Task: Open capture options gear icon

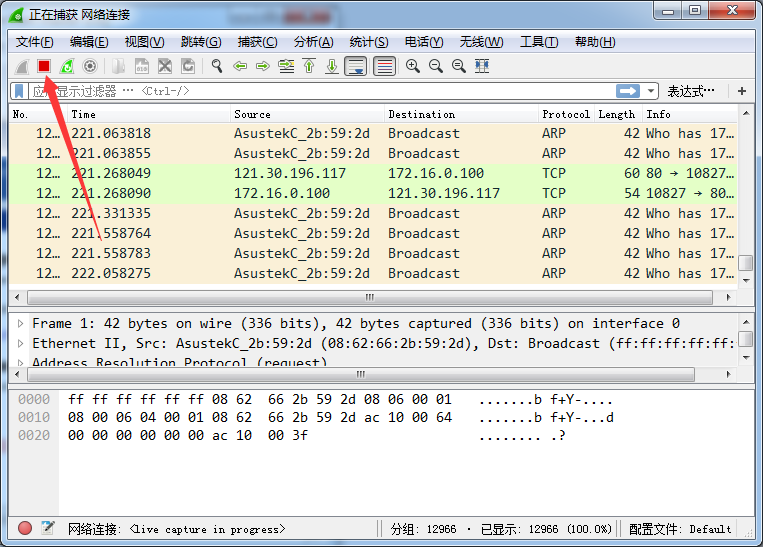Action: 90,66
